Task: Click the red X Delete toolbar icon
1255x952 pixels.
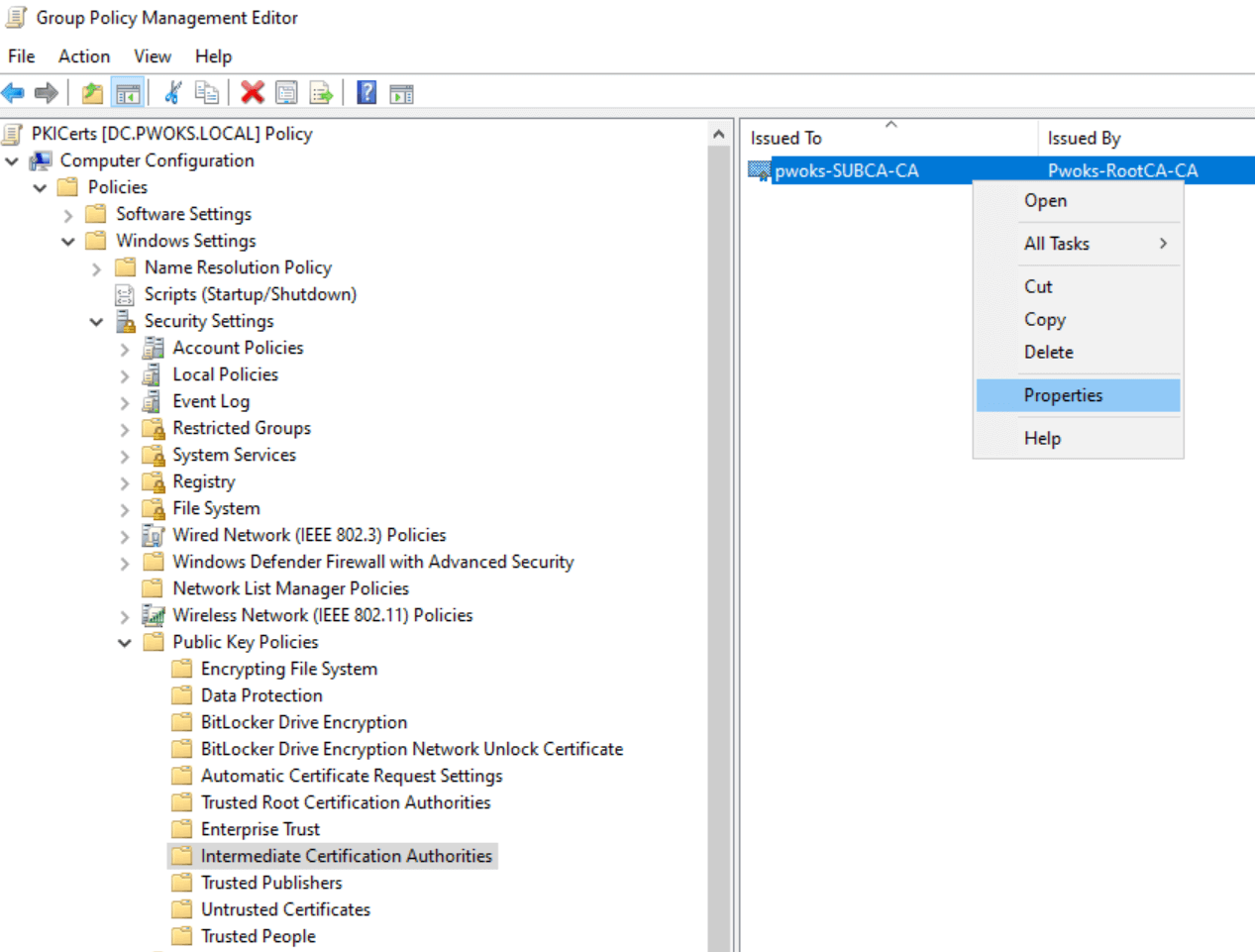Action: pos(253,93)
